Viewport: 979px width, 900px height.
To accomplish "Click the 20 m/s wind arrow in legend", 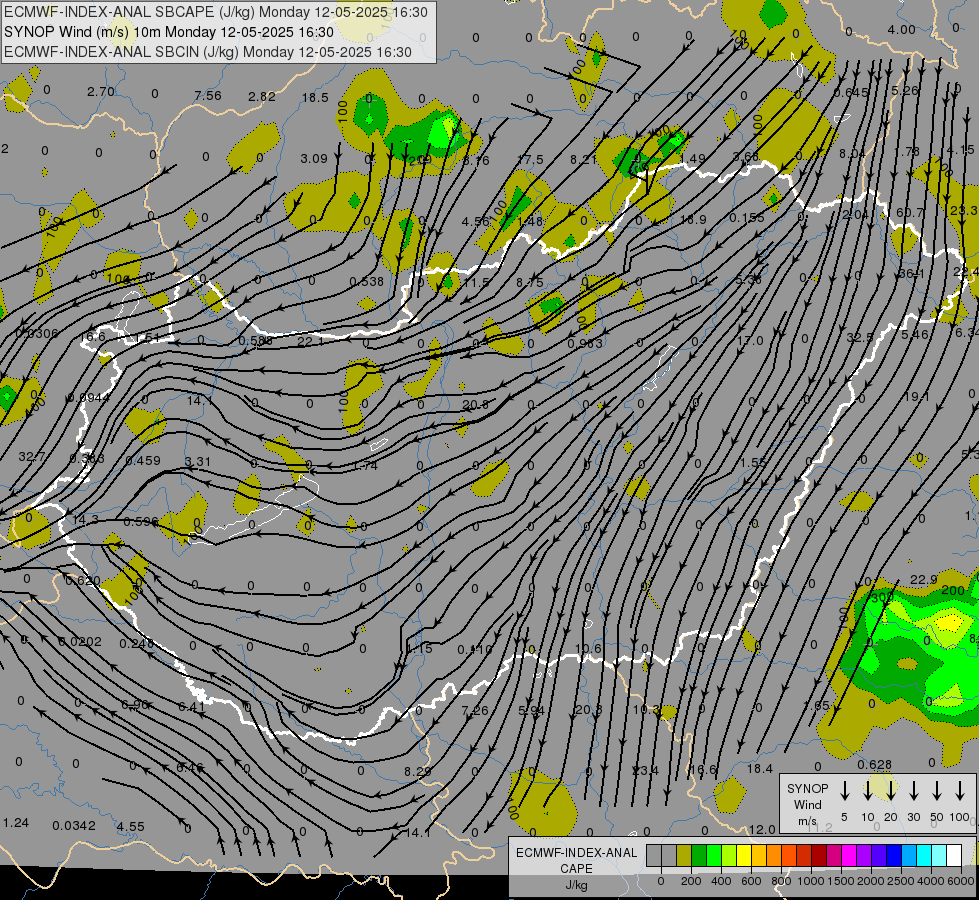I will tap(891, 790).
